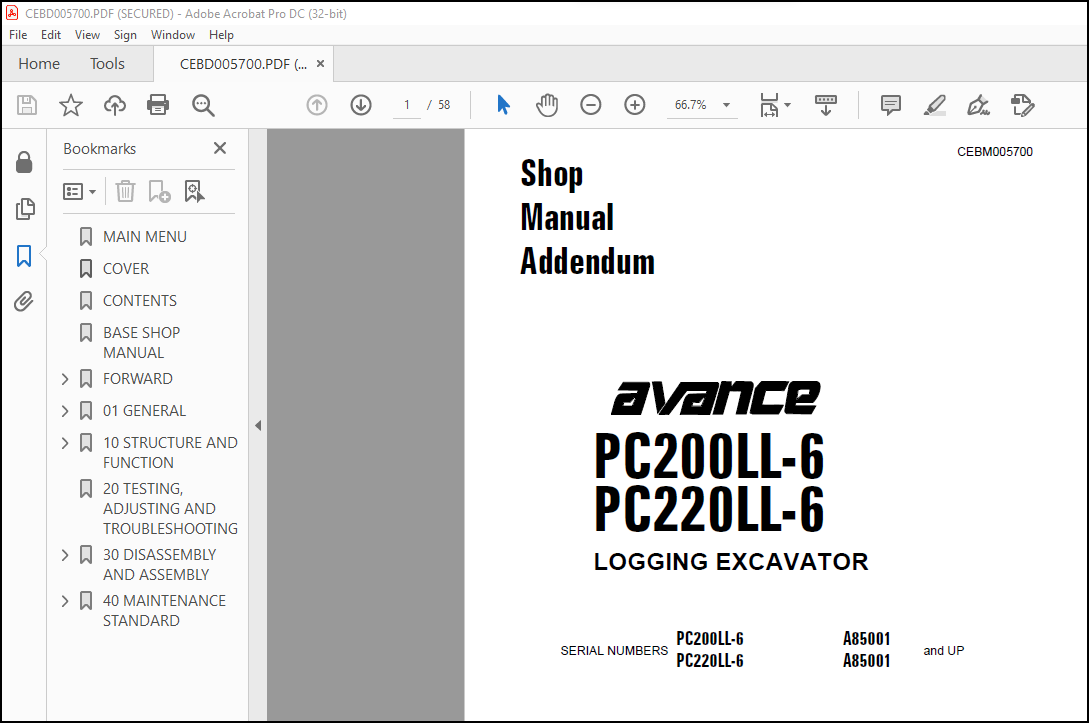Select the FORWARD bookmark label
This screenshot has height=723, width=1089.
138,379
